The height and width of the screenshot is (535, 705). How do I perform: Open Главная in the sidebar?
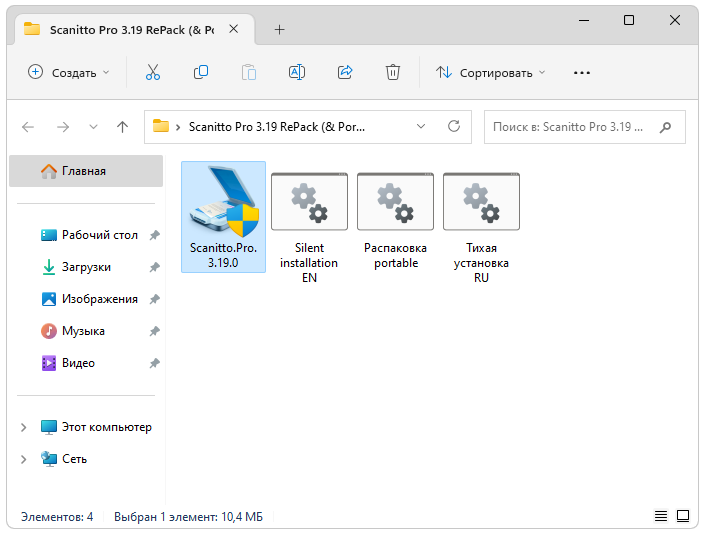click(x=86, y=171)
